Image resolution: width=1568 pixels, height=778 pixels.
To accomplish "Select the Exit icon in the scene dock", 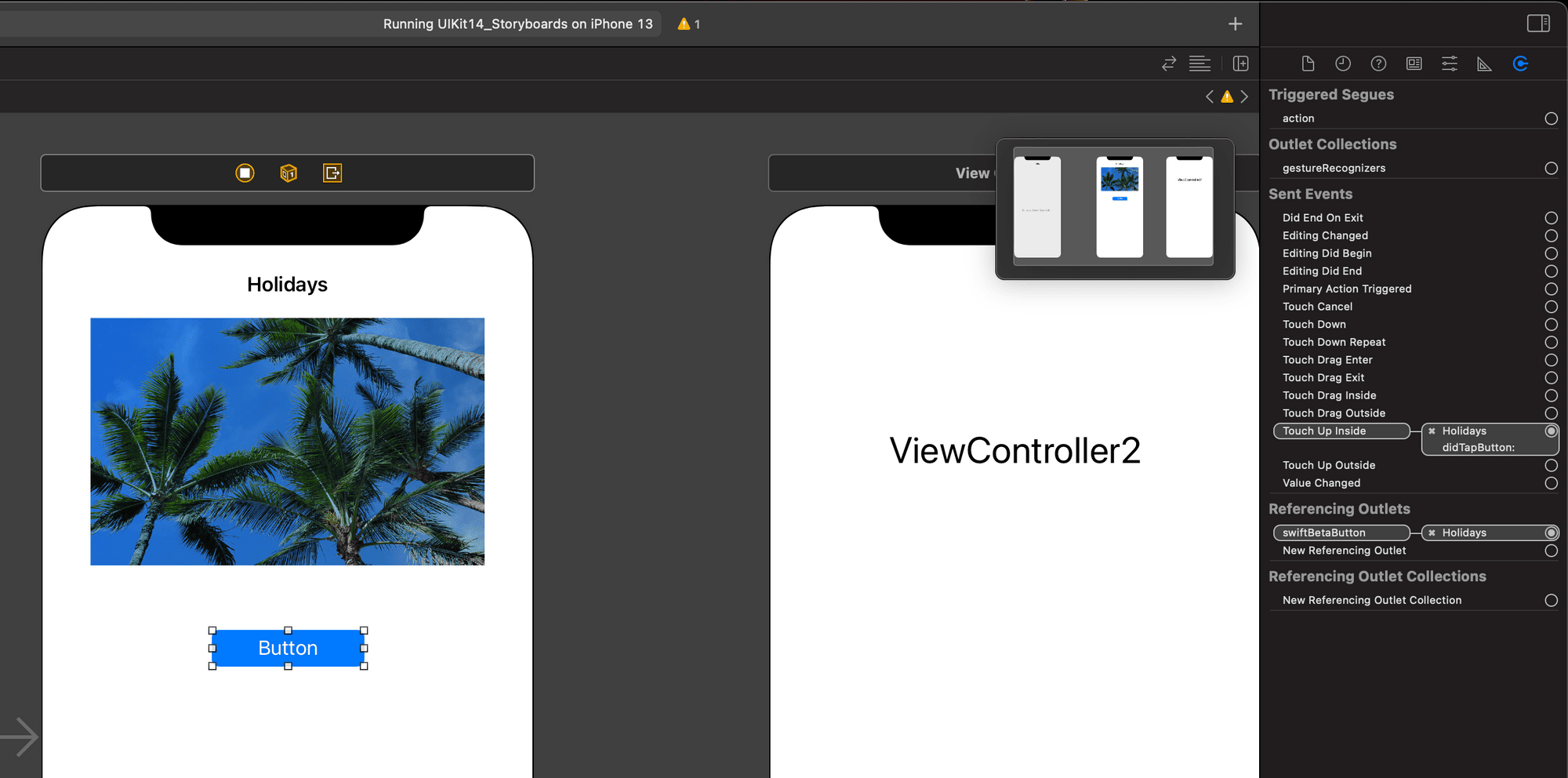I will click(332, 173).
